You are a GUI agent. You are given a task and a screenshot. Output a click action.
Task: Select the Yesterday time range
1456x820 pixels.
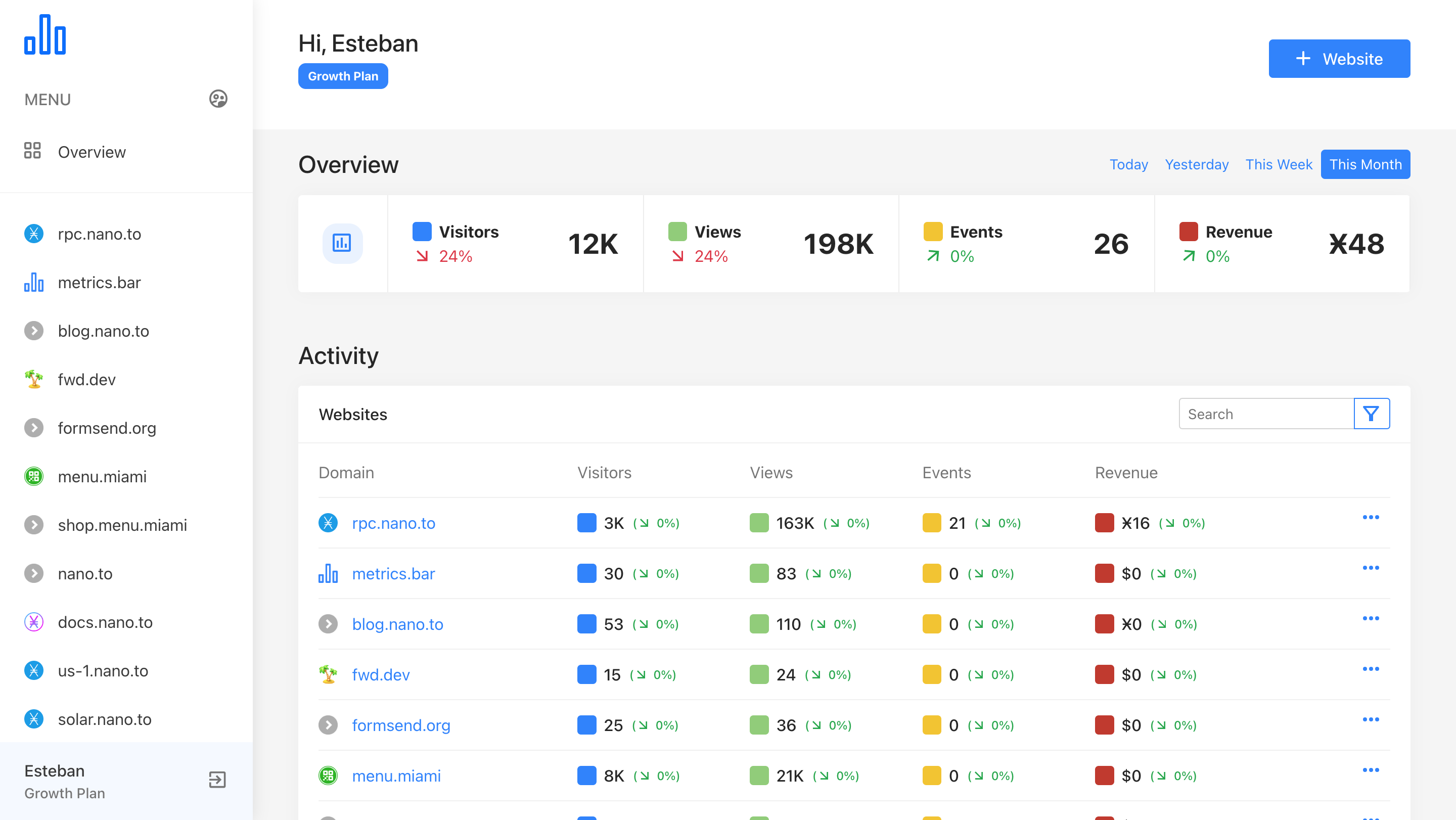click(1197, 164)
